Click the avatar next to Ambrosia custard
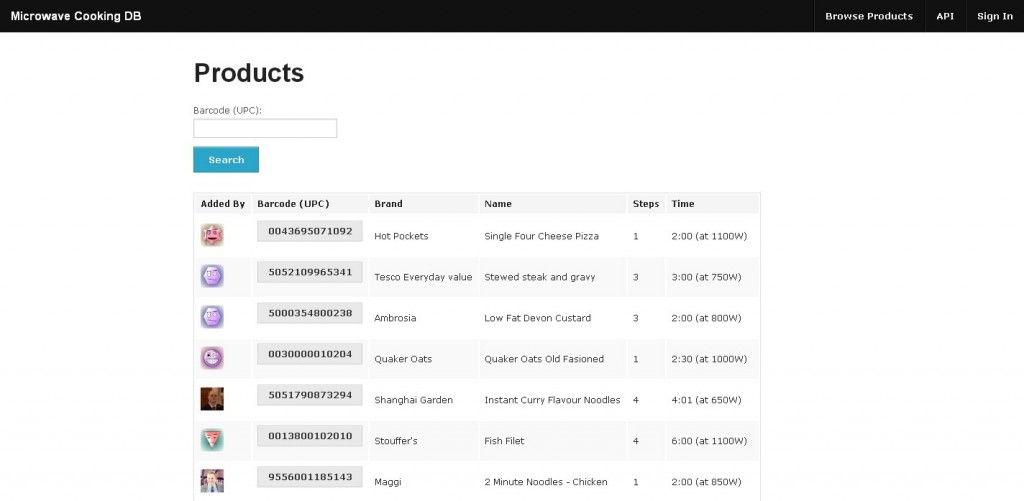The width and height of the screenshot is (1024, 501). click(212, 317)
